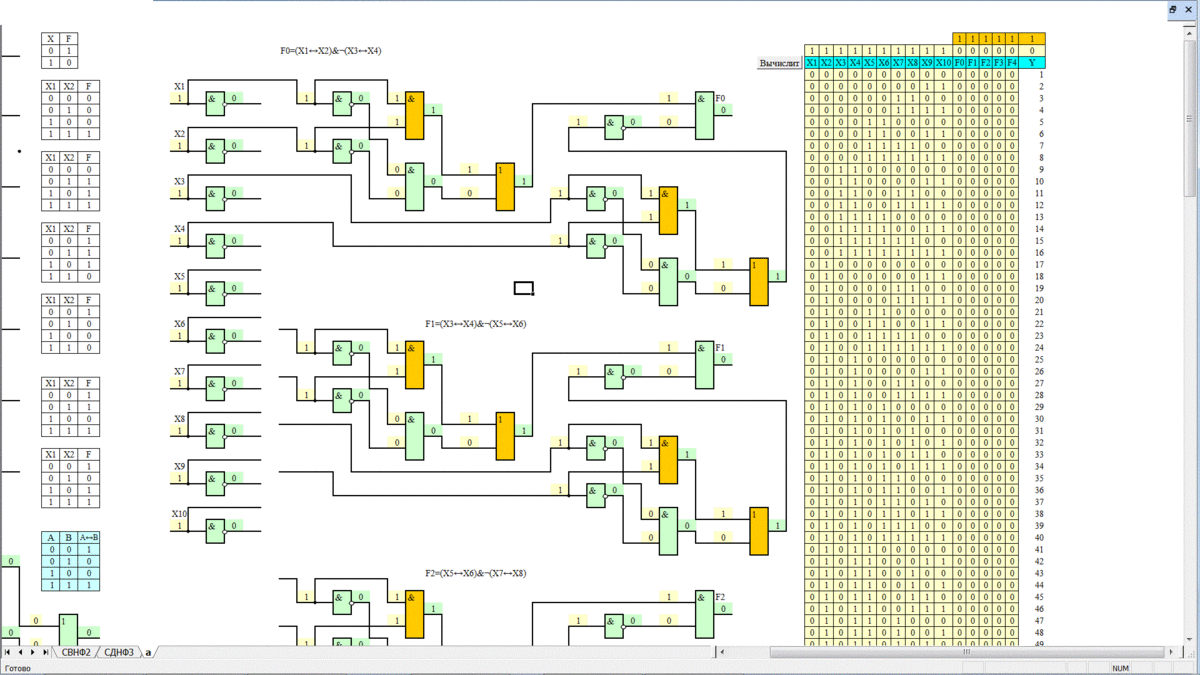This screenshot has height=675, width=1200.
Task: Select the X4 input label in the circuit
Action: coord(179,229)
